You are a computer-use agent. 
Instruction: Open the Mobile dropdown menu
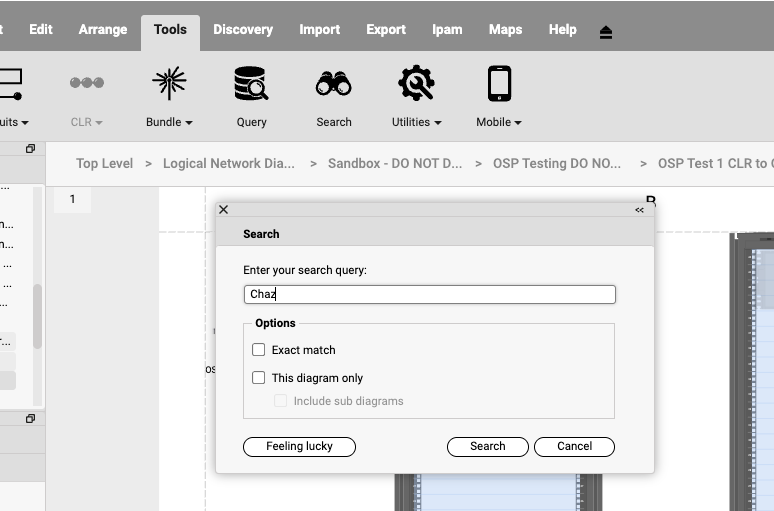[x=518, y=123]
